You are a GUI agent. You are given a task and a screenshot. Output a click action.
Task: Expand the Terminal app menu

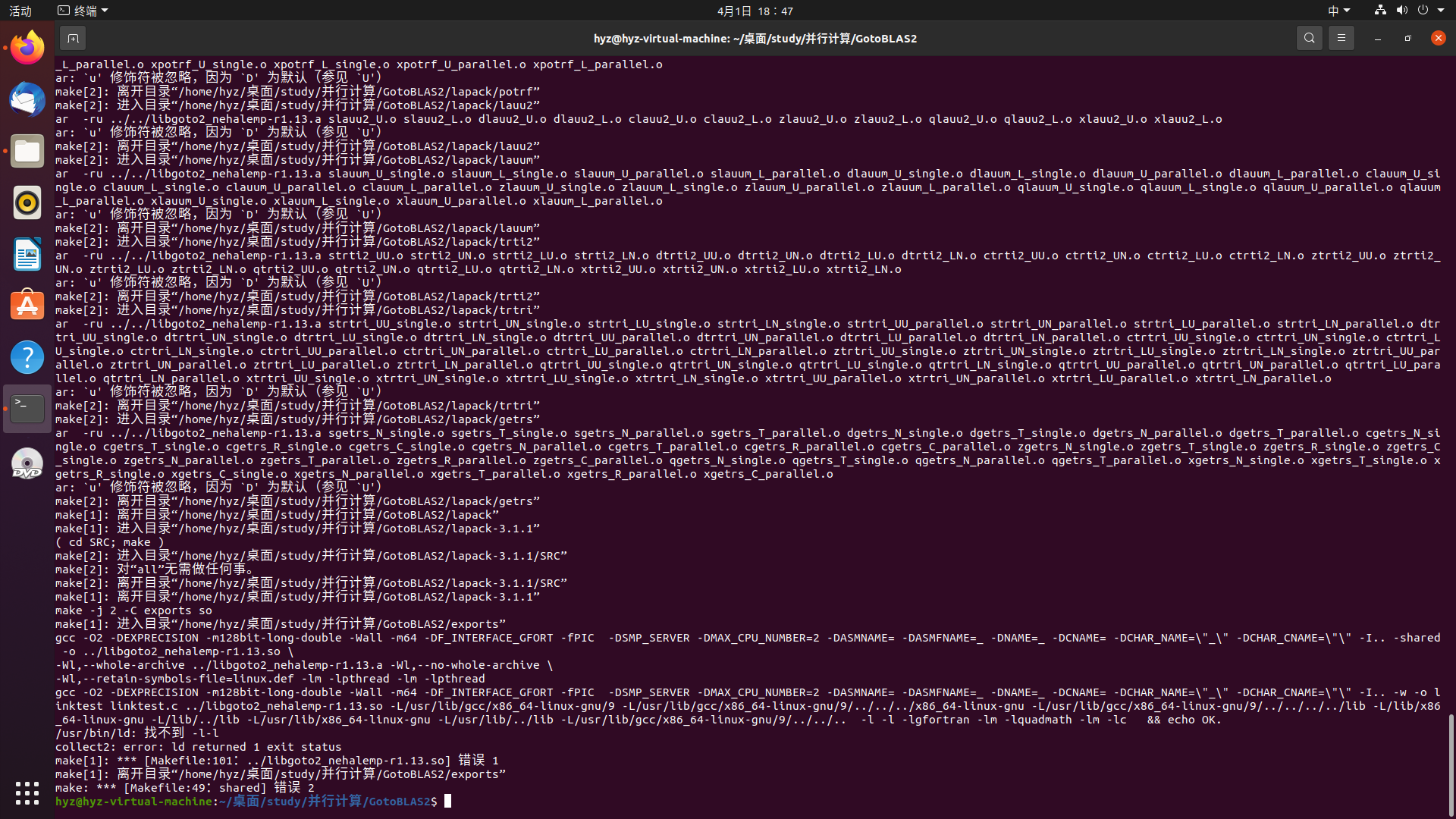[x=83, y=11]
